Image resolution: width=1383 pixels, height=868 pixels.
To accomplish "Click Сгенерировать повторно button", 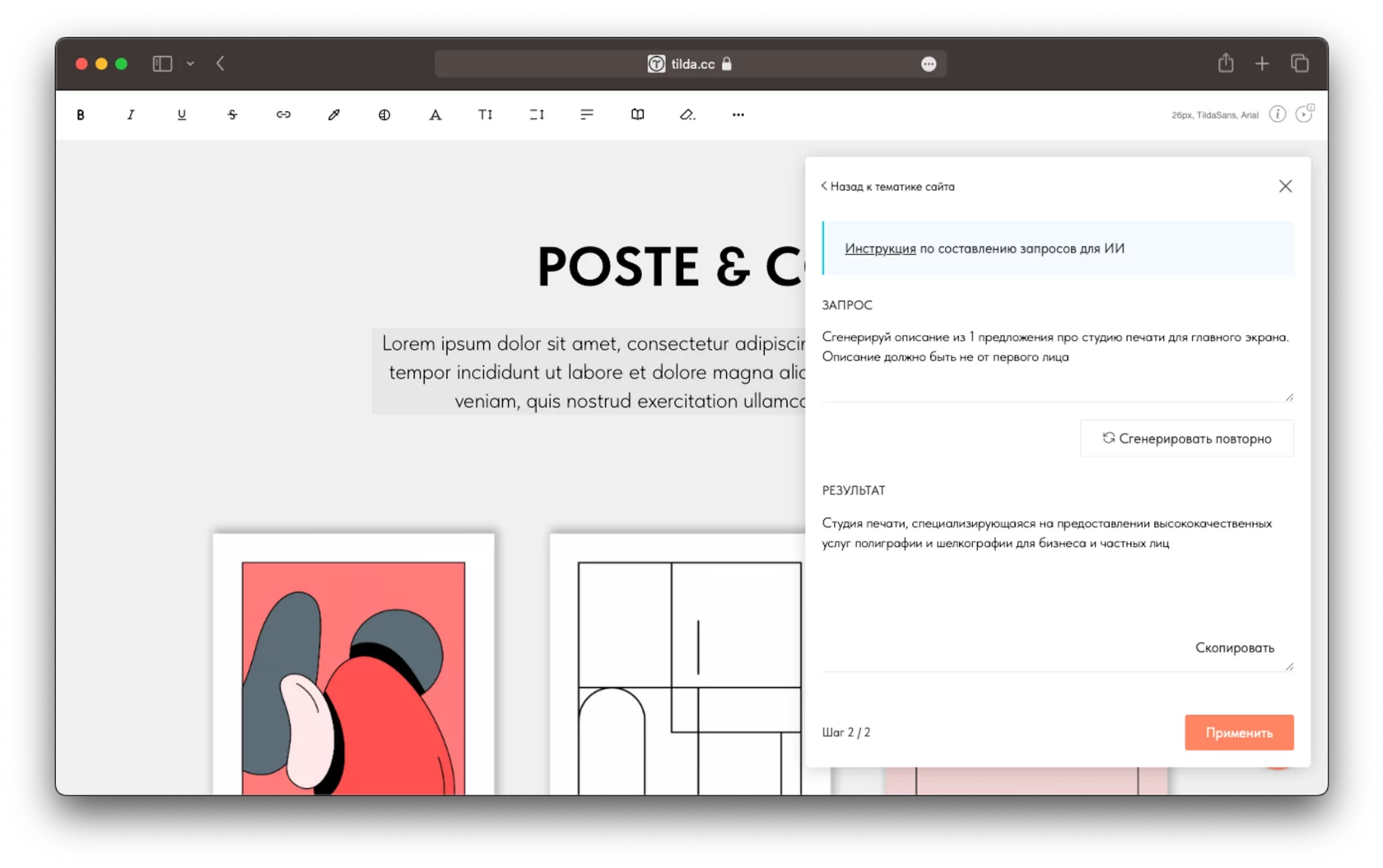I will click(1186, 439).
